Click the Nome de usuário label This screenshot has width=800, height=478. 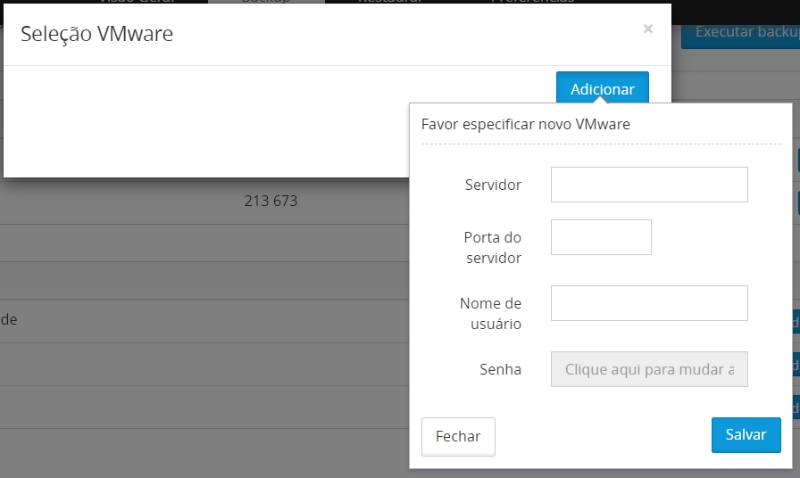tap(490, 313)
